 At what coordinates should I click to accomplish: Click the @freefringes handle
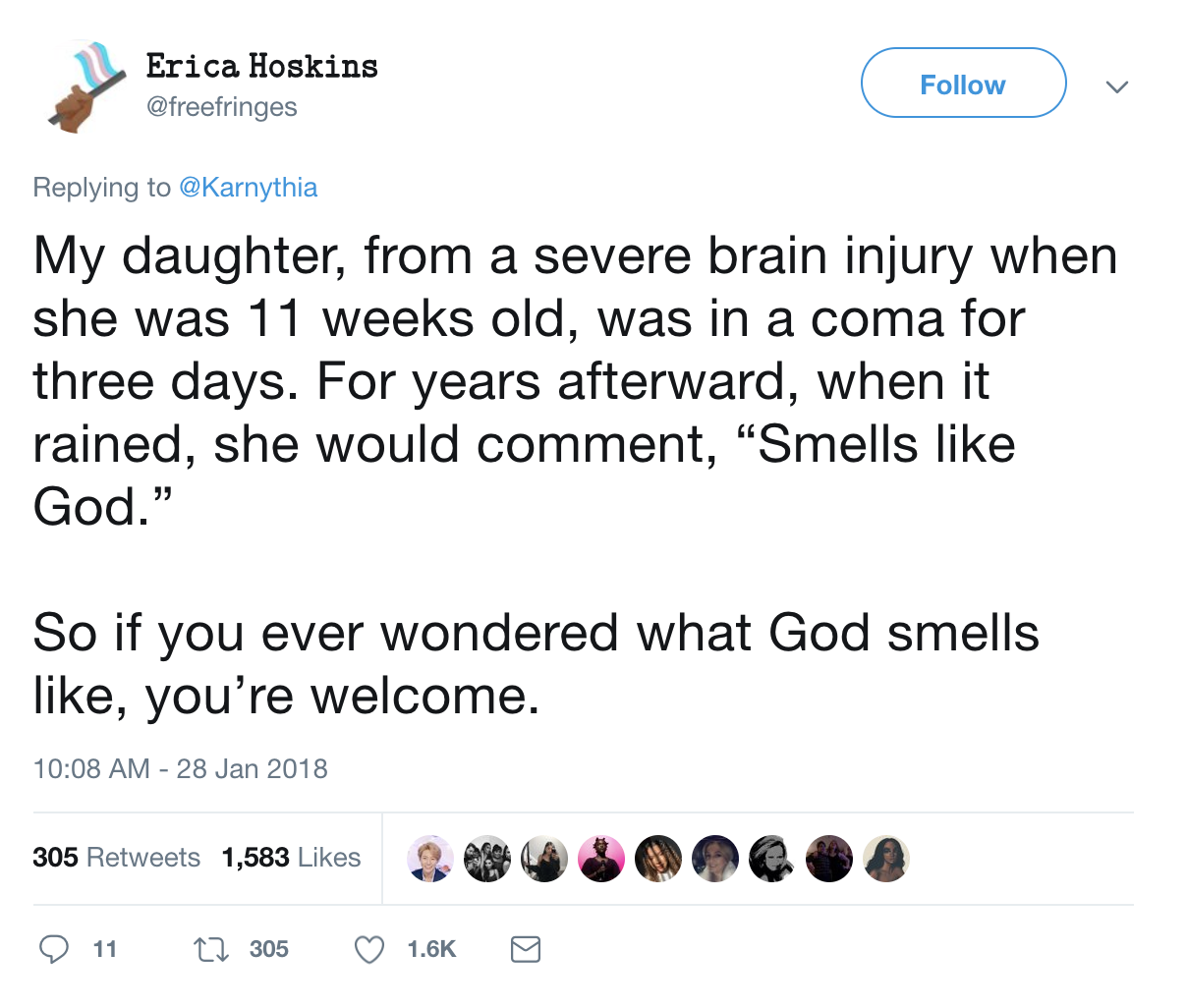(x=221, y=106)
